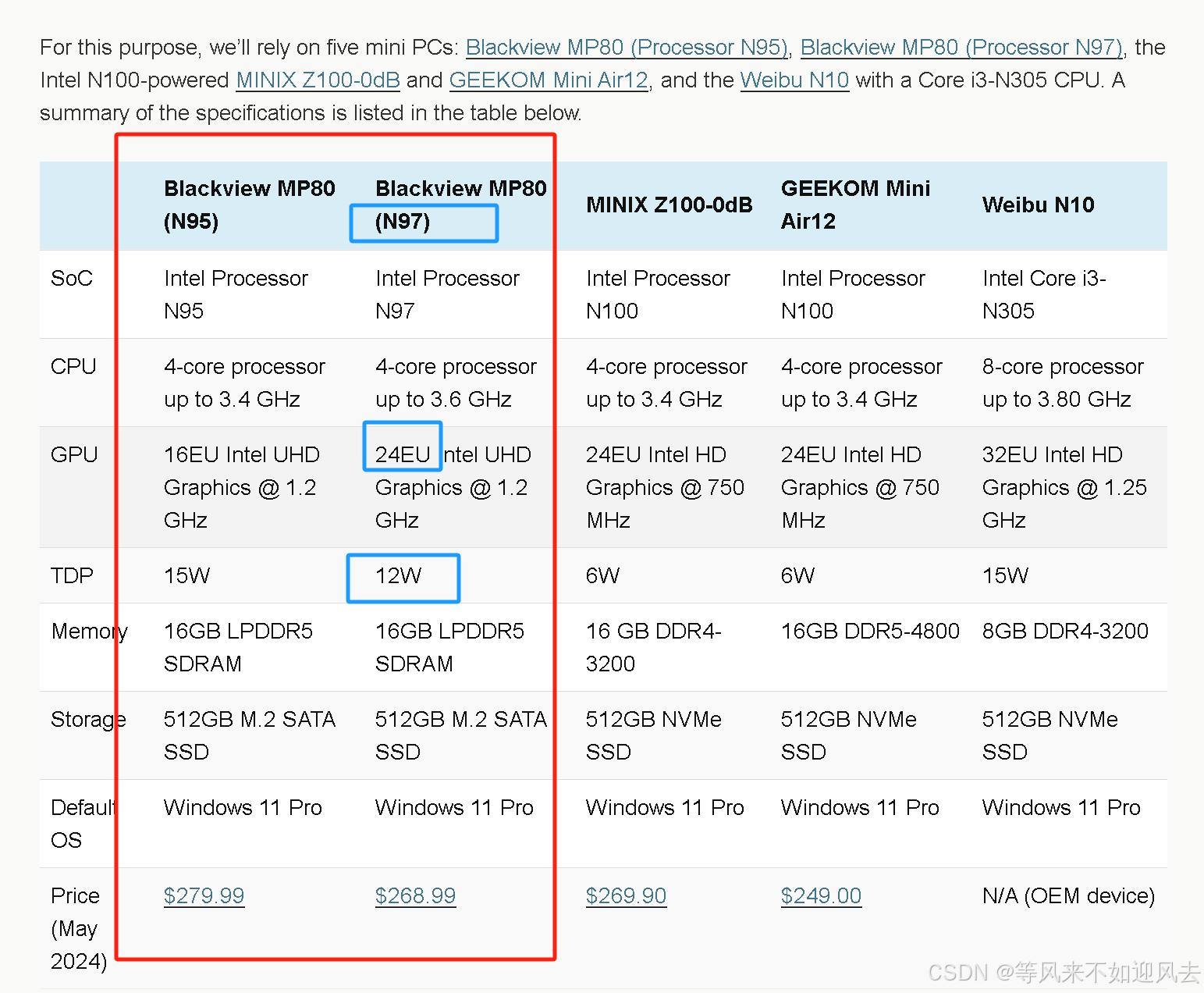This screenshot has height=993, width=1204.
Task: Visit the Weibu N10 product page
Action: (794, 80)
